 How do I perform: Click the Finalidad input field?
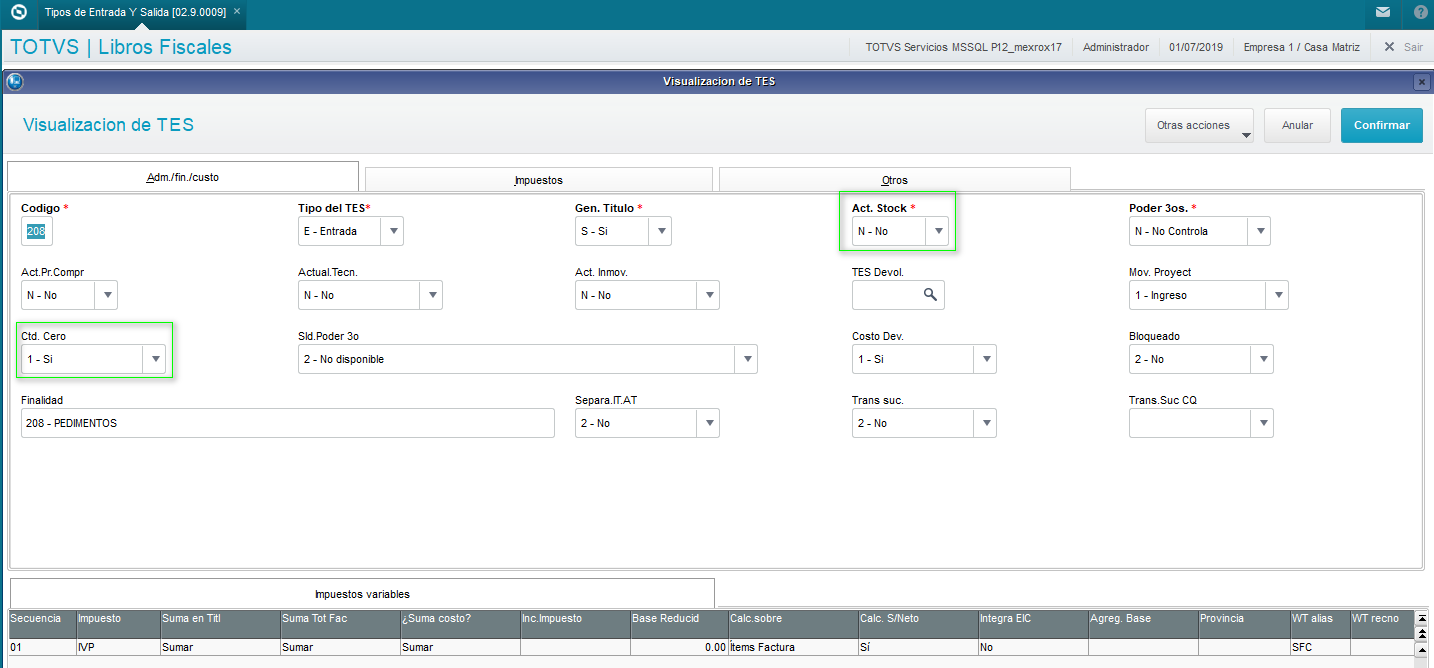pyautogui.click(x=288, y=423)
